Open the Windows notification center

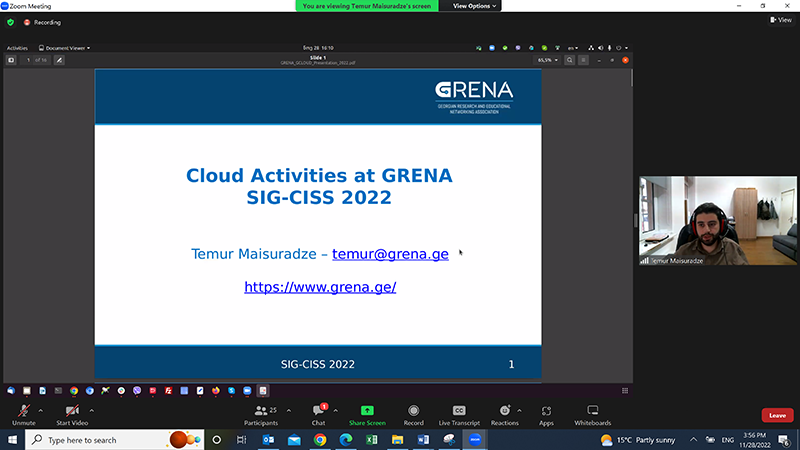click(x=784, y=440)
